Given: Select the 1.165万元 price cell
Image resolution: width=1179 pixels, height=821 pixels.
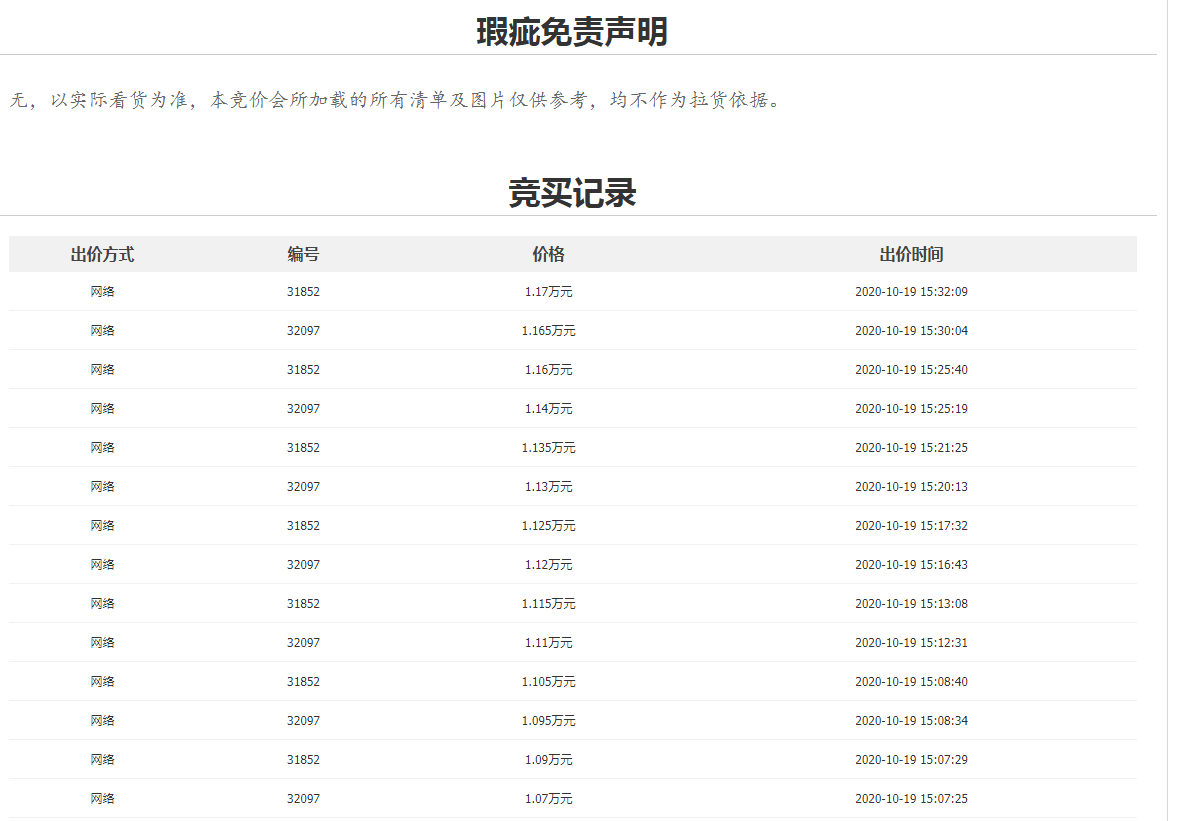Looking at the screenshot, I should [548, 331].
